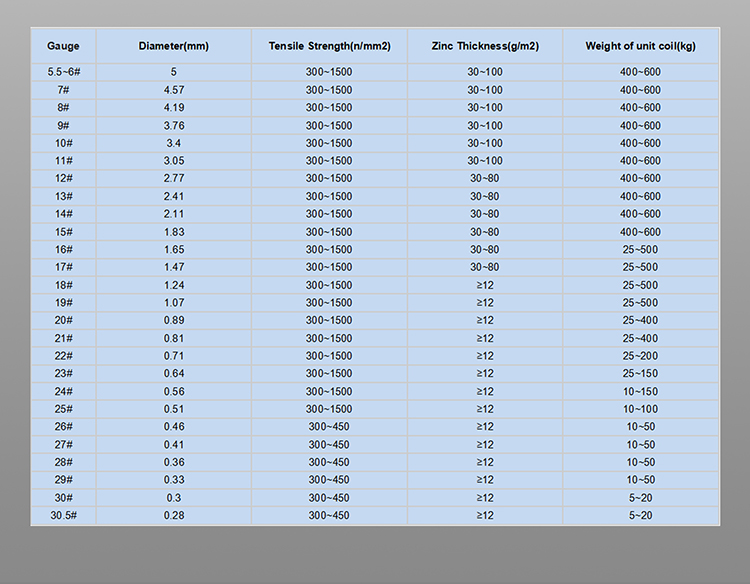The width and height of the screenshot is (750, 584).
Task: Select the Zinc Thickness(g/m2) header
Action: click(x=485, y=46)
